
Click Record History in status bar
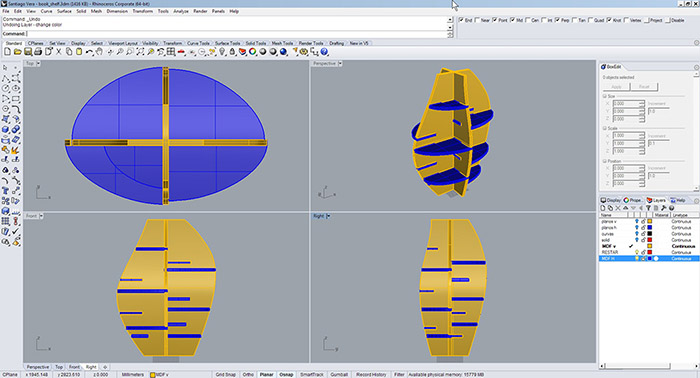click(x=371, y=374)
